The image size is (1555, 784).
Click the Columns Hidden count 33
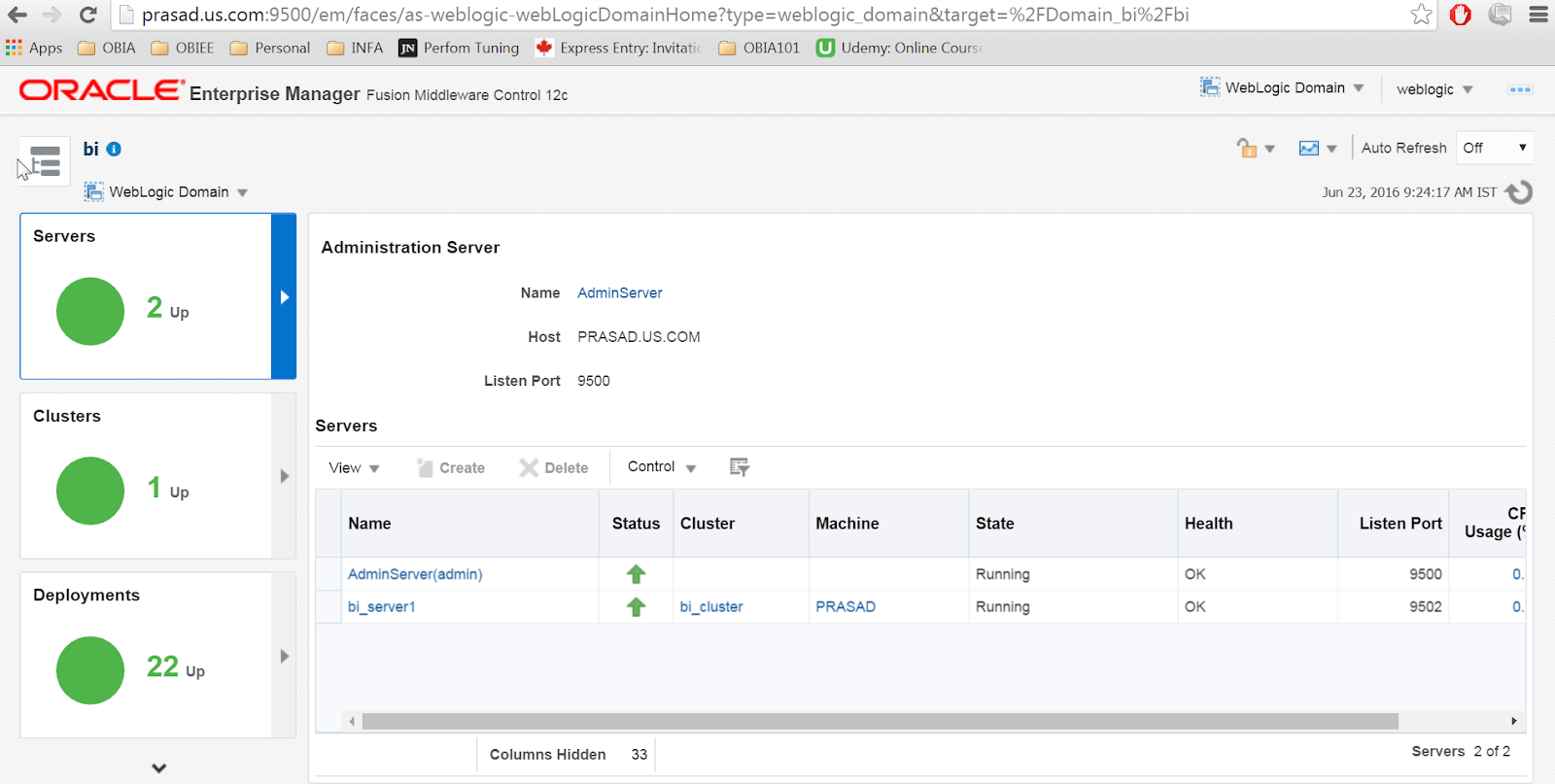[639, 755]
